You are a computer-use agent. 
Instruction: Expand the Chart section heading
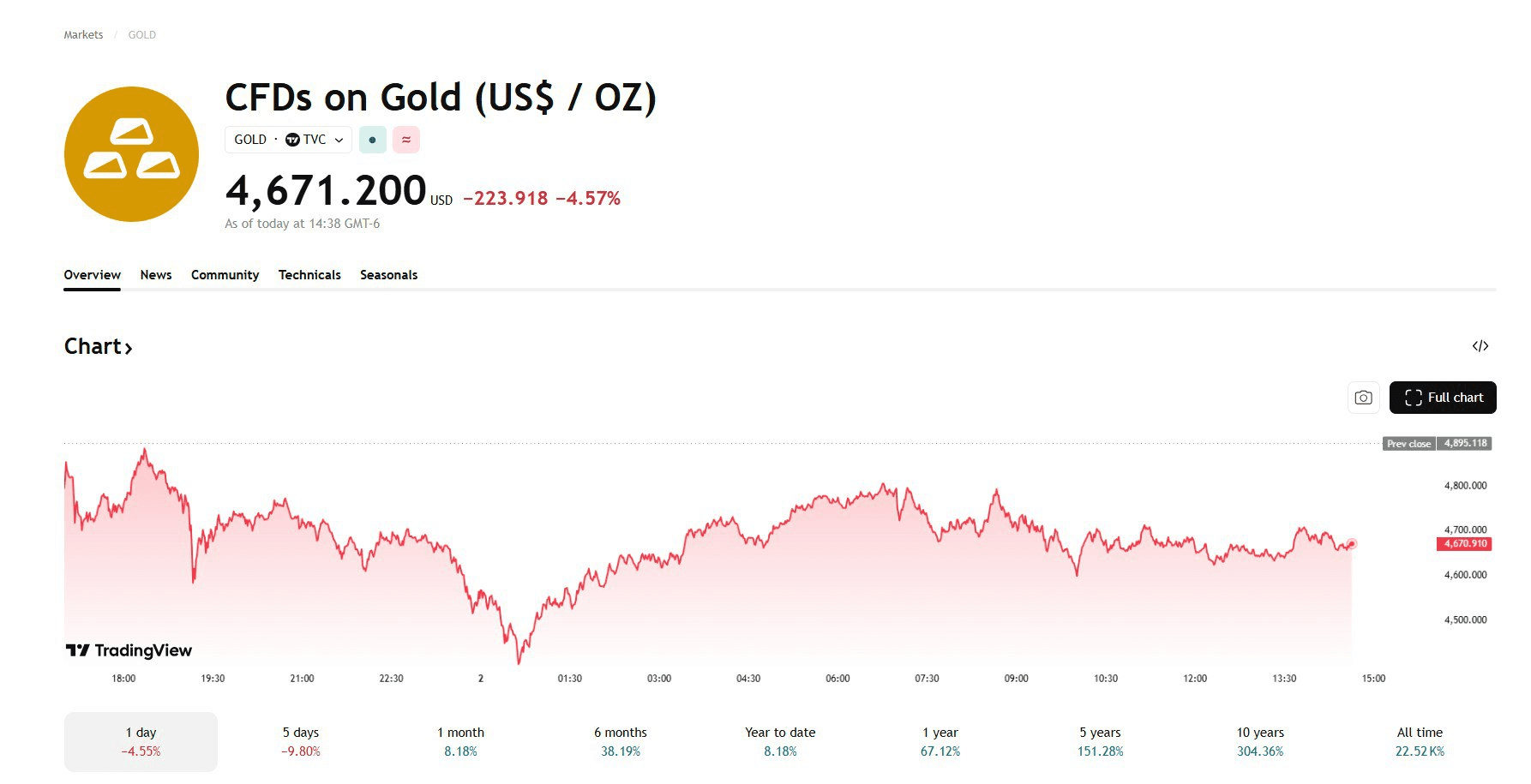(x=98, y=347)
